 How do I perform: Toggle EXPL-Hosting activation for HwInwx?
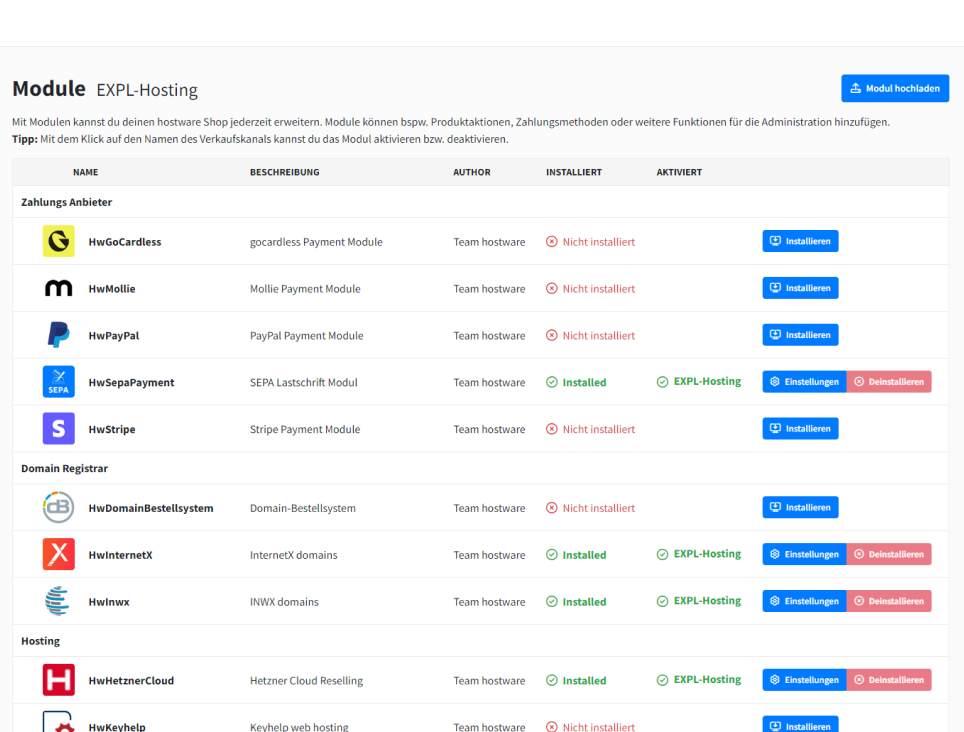point(707,600)
